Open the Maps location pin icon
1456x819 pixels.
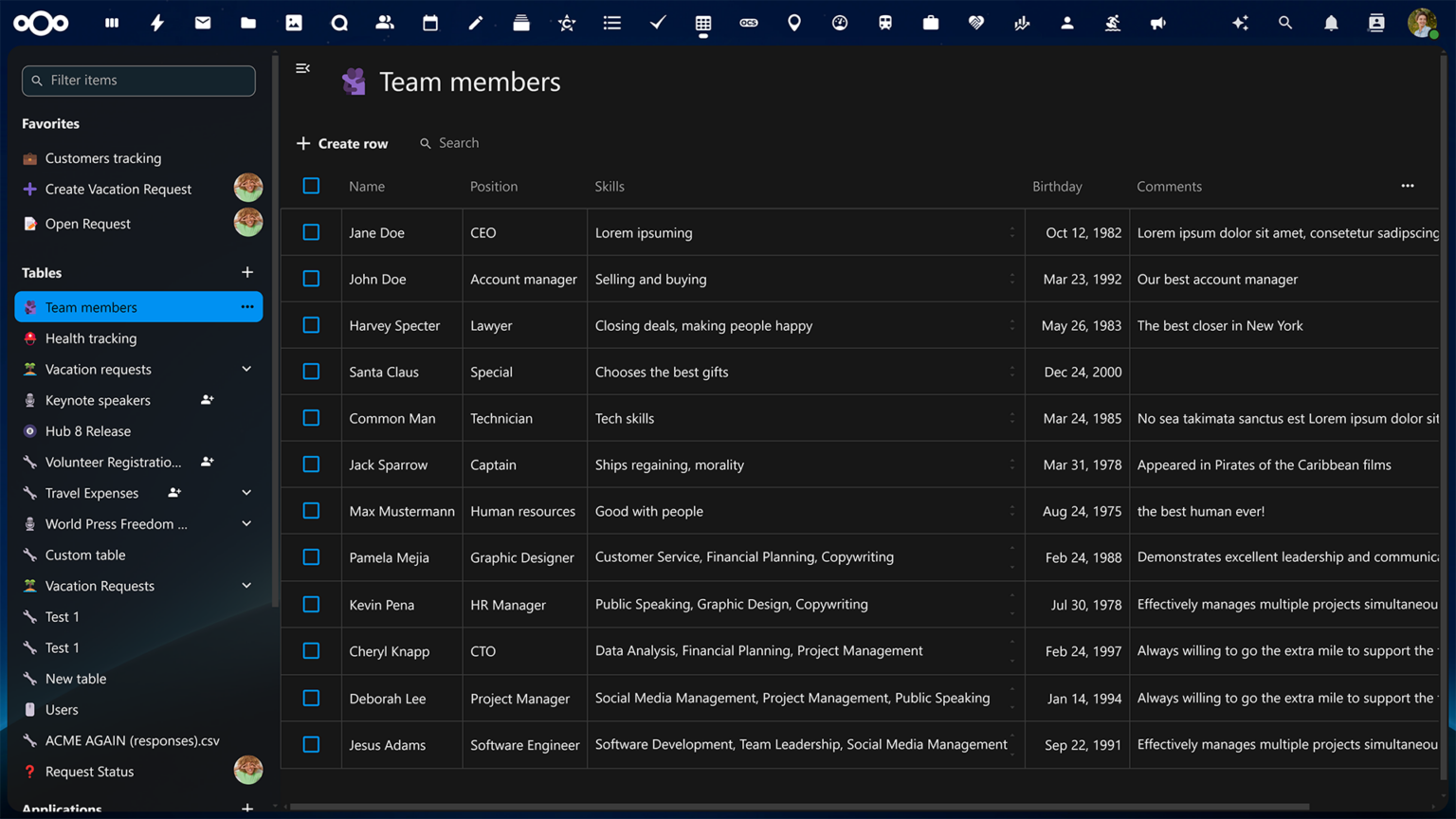tap(794, 23)
